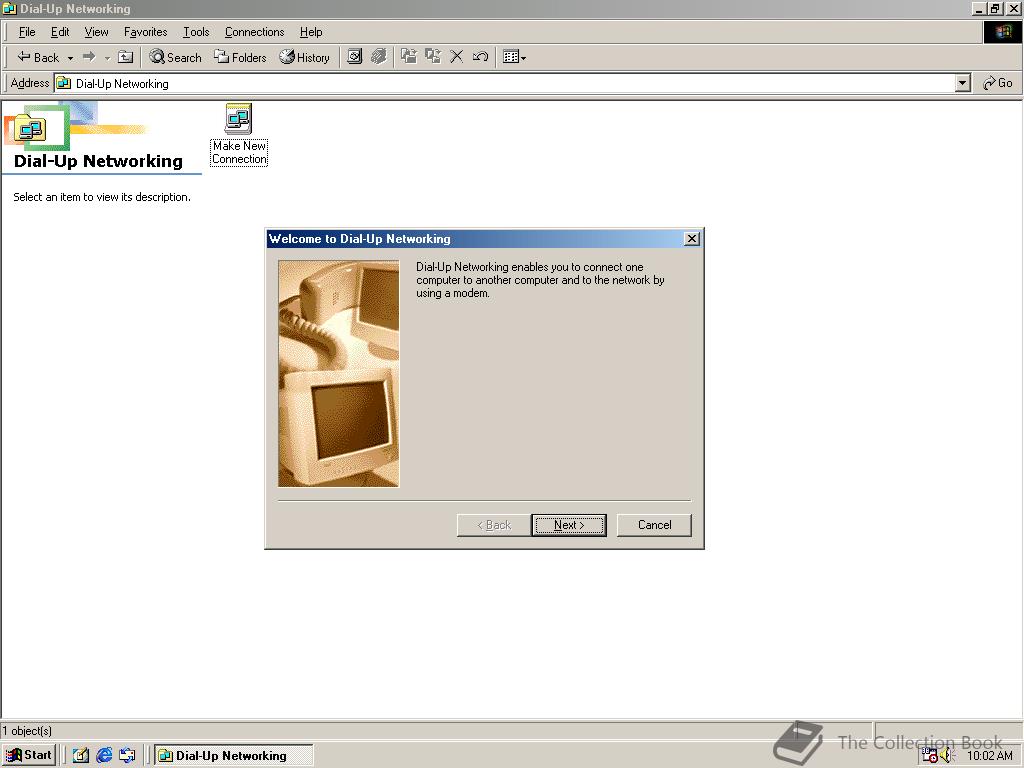Click 'Select an item to view its description.'

(x=102, y=197)
